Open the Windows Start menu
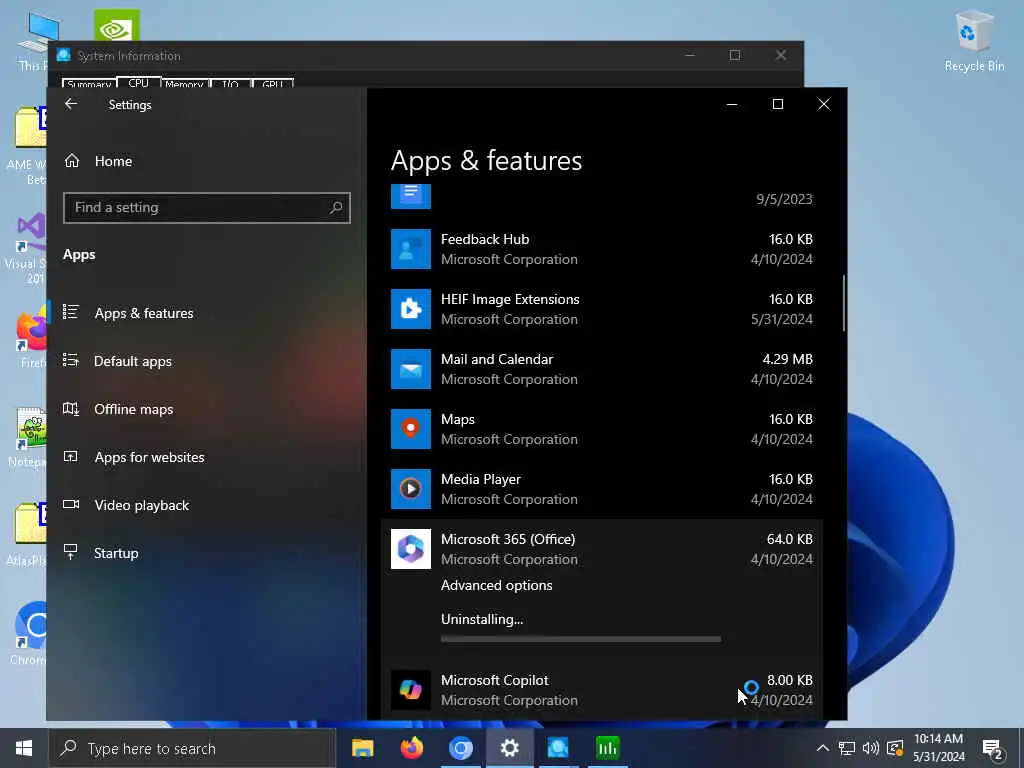The image size is (1024, 768). click(24, 748)
